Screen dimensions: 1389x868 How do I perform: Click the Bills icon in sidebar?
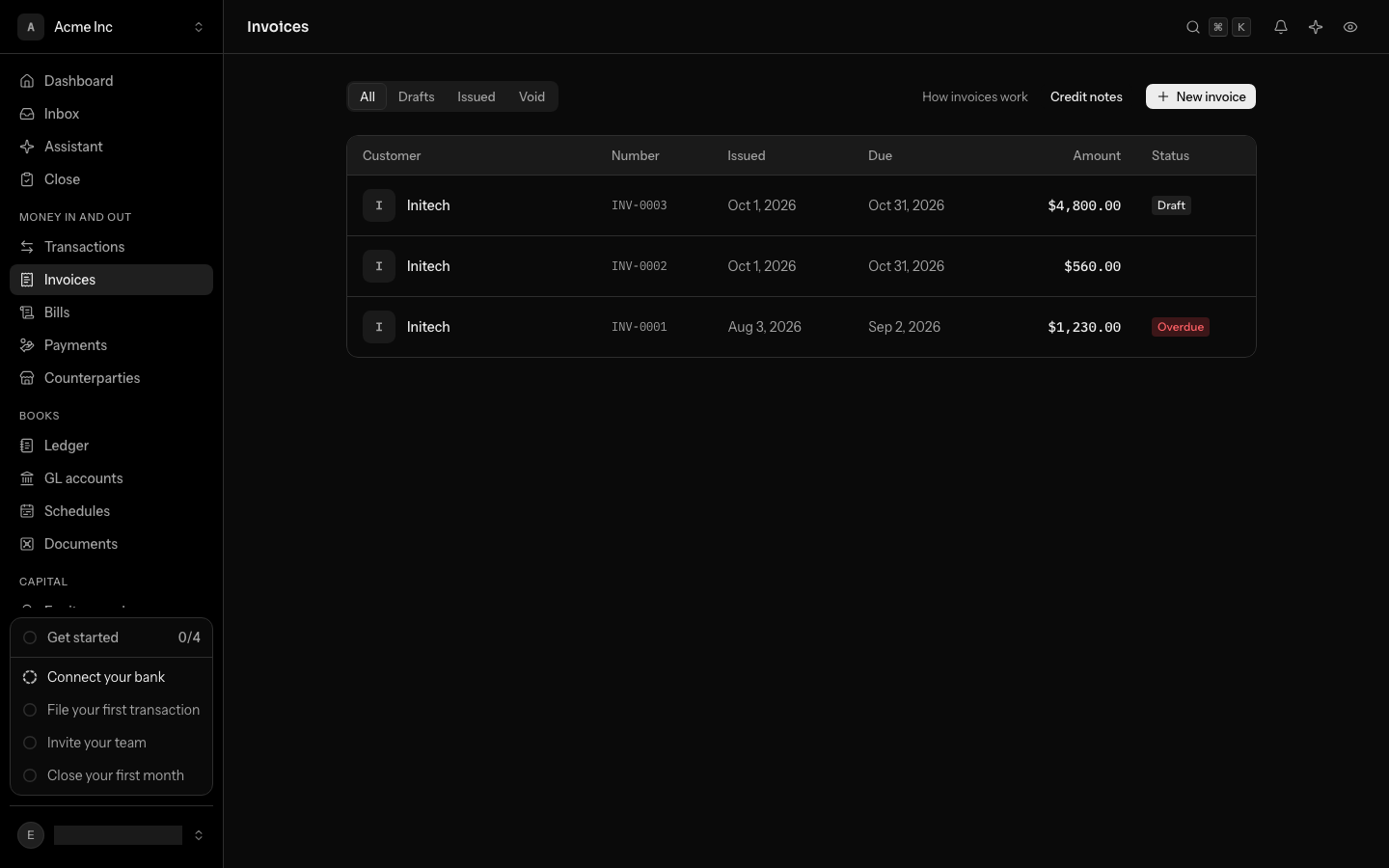tap(27, 312)
